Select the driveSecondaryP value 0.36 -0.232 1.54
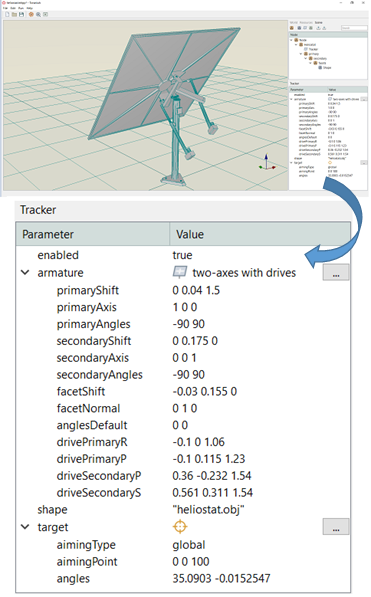 coord(212,476)
